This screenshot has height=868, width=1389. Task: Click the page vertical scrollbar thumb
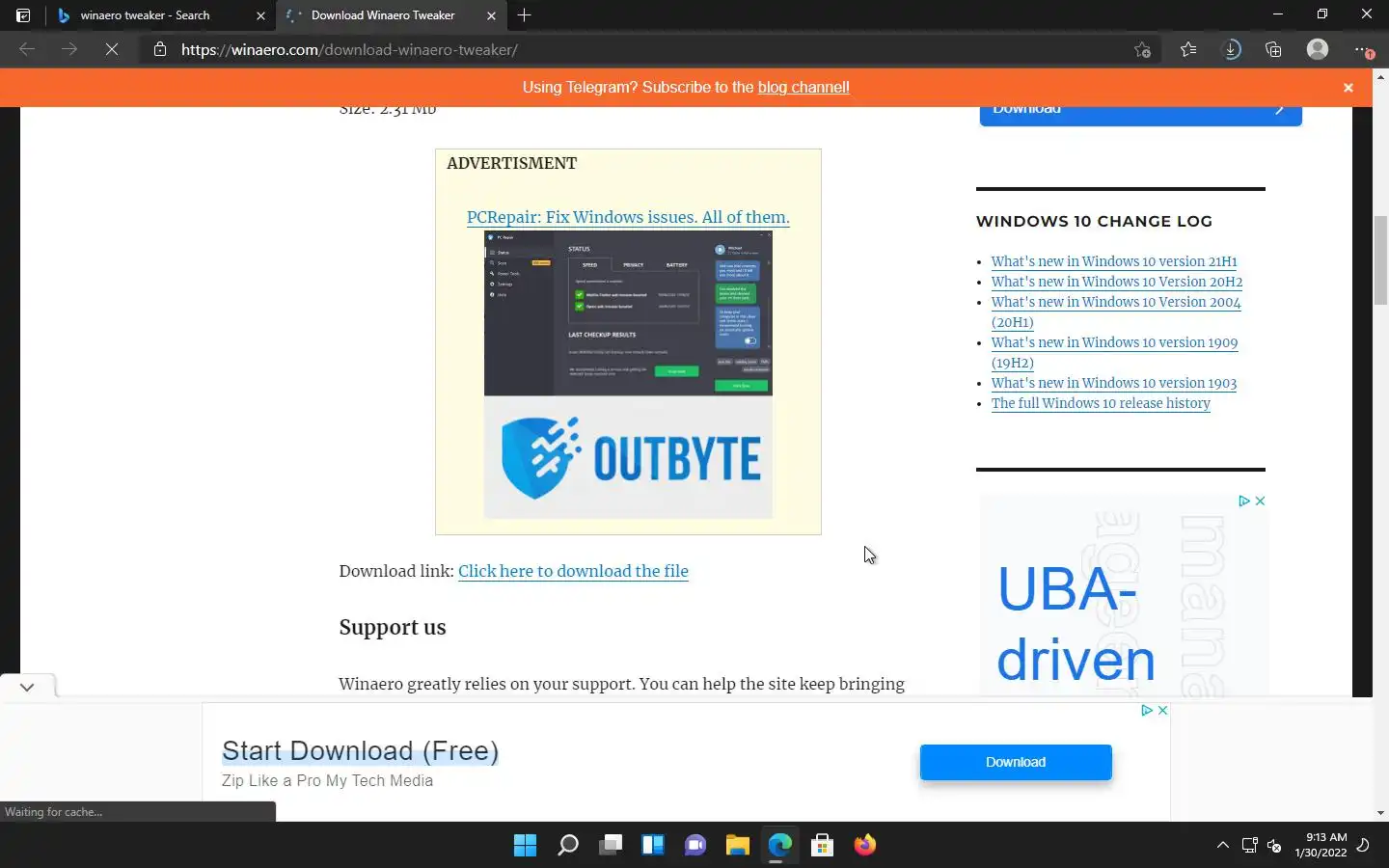pyautogui.click(x=1380, y=260)
